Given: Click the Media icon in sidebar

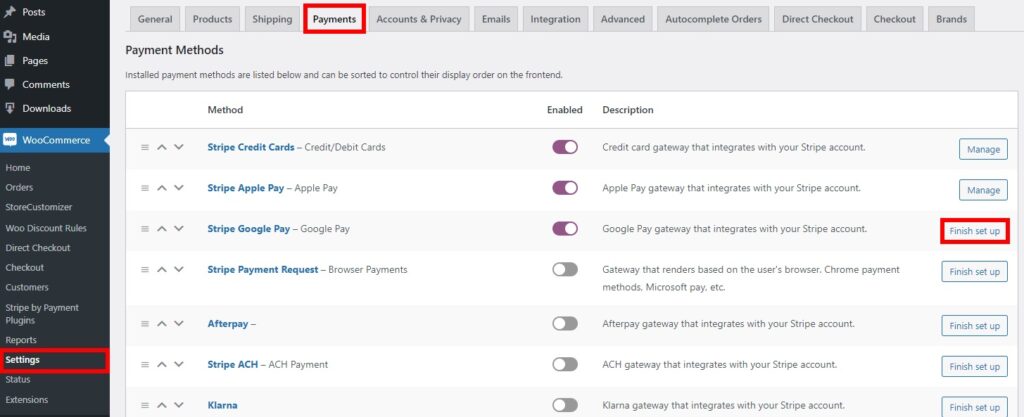Looking at the screenshot, I should coord(10,37).
